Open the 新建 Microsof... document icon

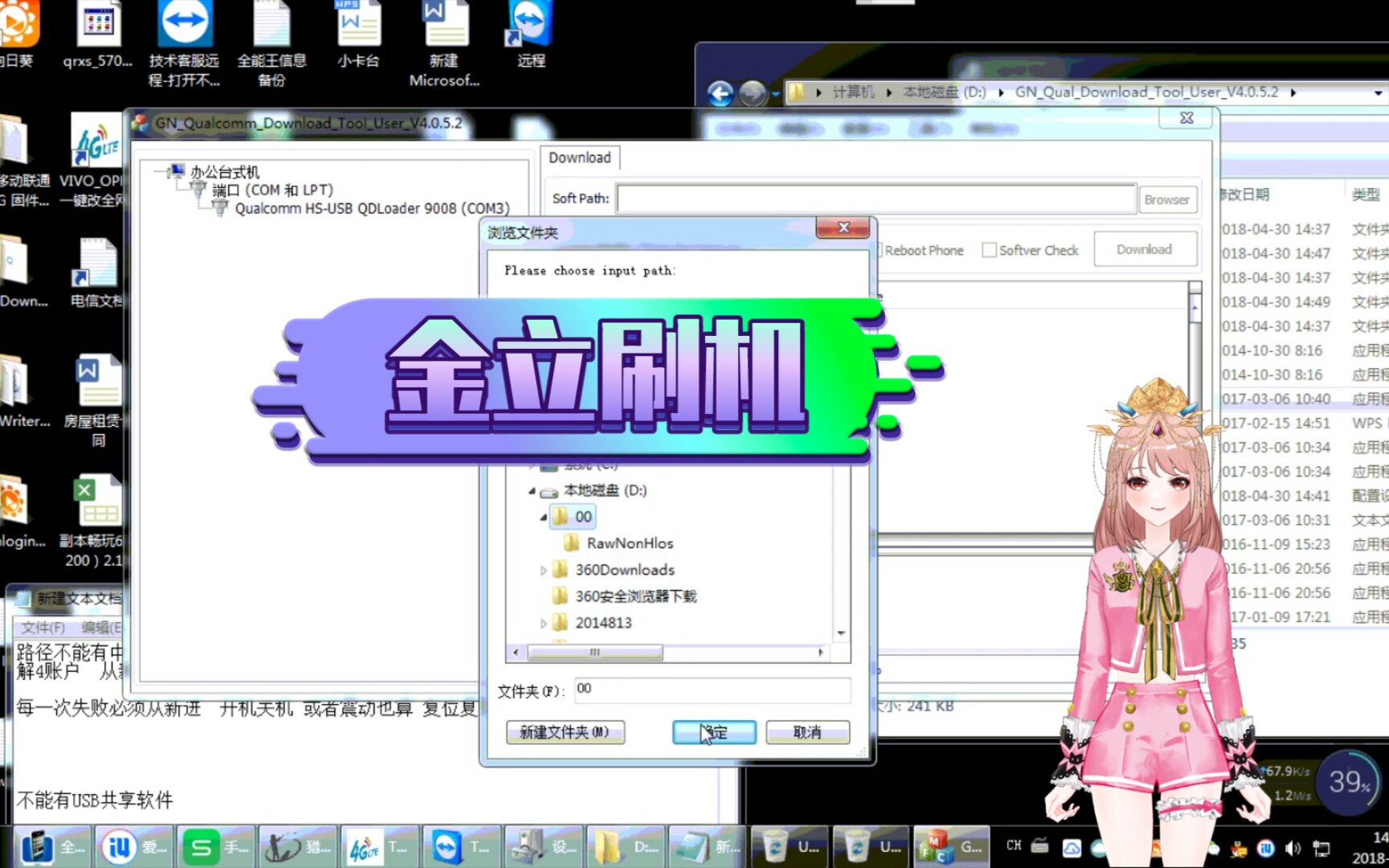(444, 43)
